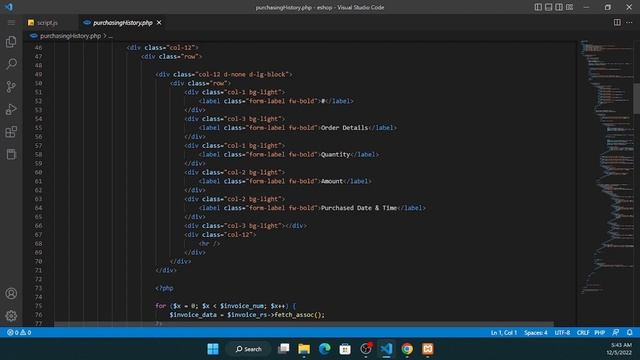This screenshot has height=360, width=640.
Task: Switch to the script.js tab
Action: pos(47,23)
